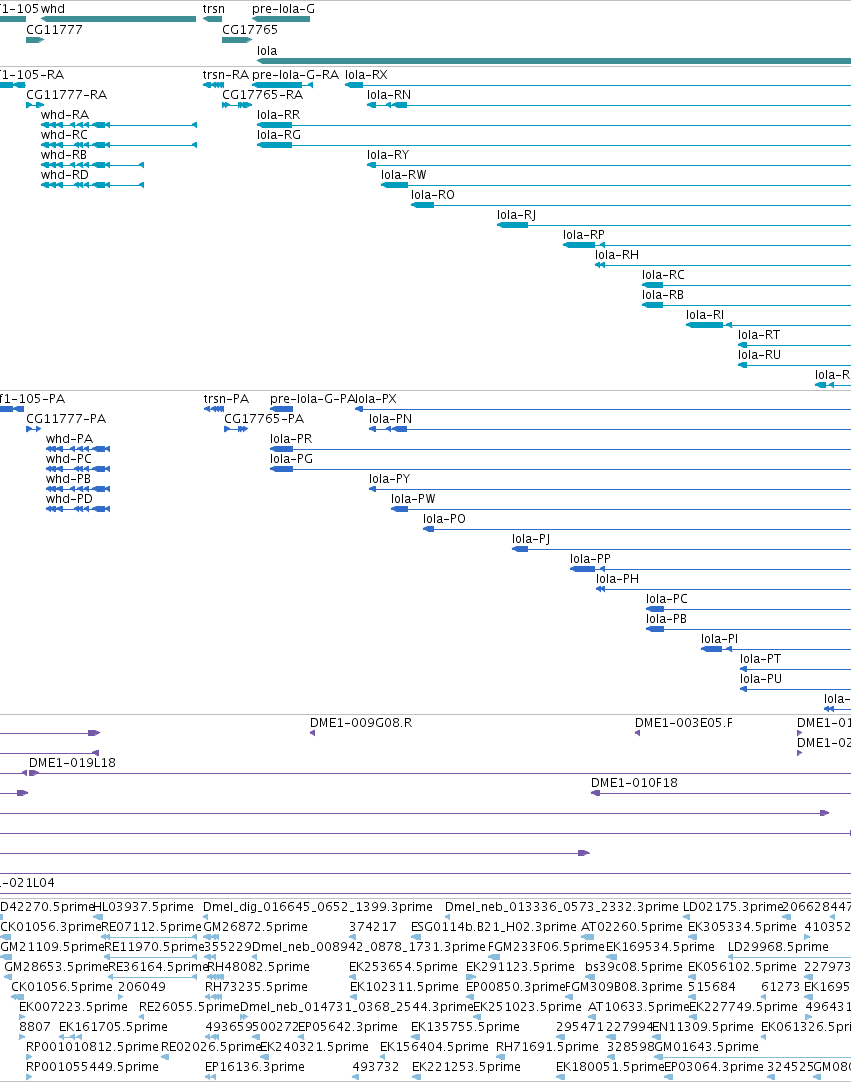Click lola-PU protein label
This screenshot has height=1082, width=851.
pos(761,679)
